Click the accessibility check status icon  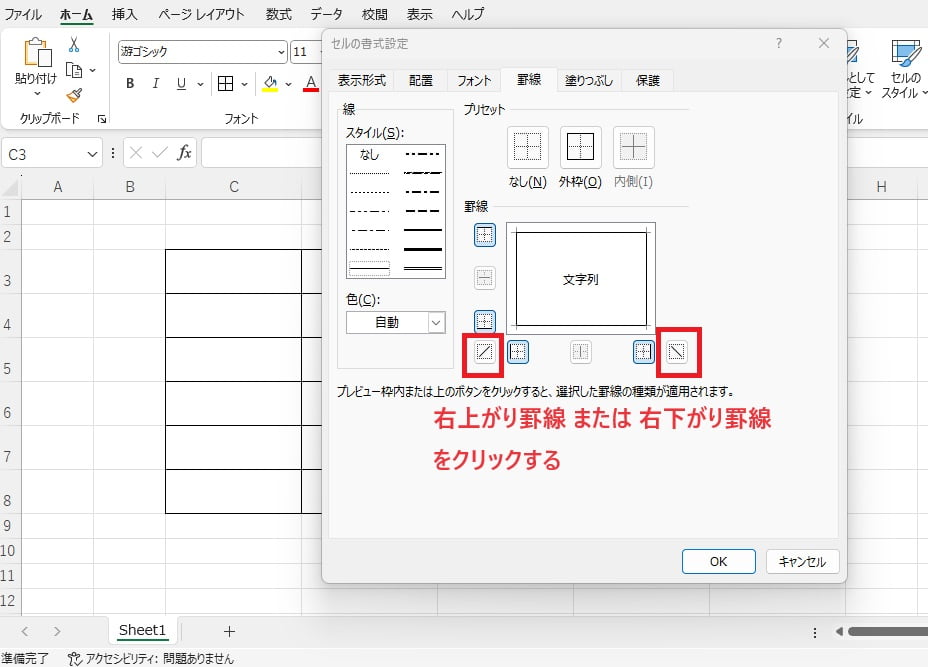[x=74, y=658]
